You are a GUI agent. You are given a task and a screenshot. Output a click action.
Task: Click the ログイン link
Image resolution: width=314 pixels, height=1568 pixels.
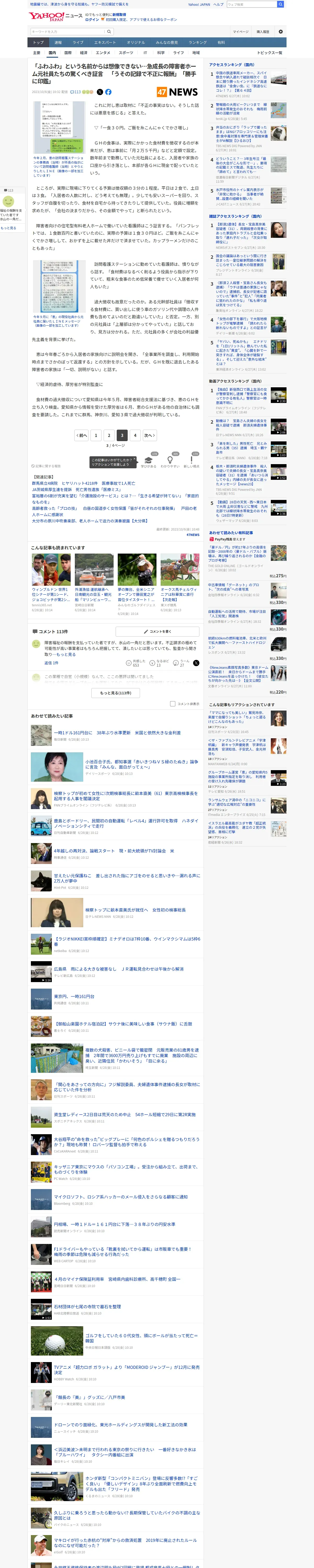pos(92,20)
